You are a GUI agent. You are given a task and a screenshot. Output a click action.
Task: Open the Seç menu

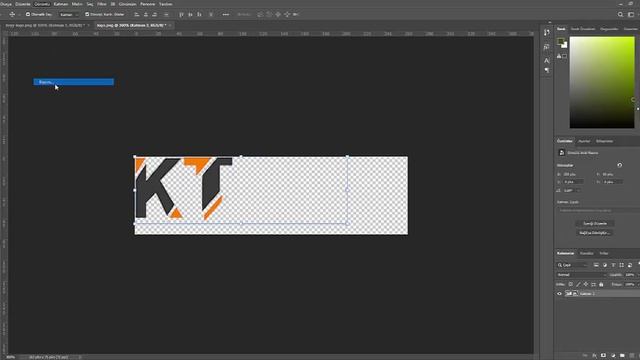(90, 4)
